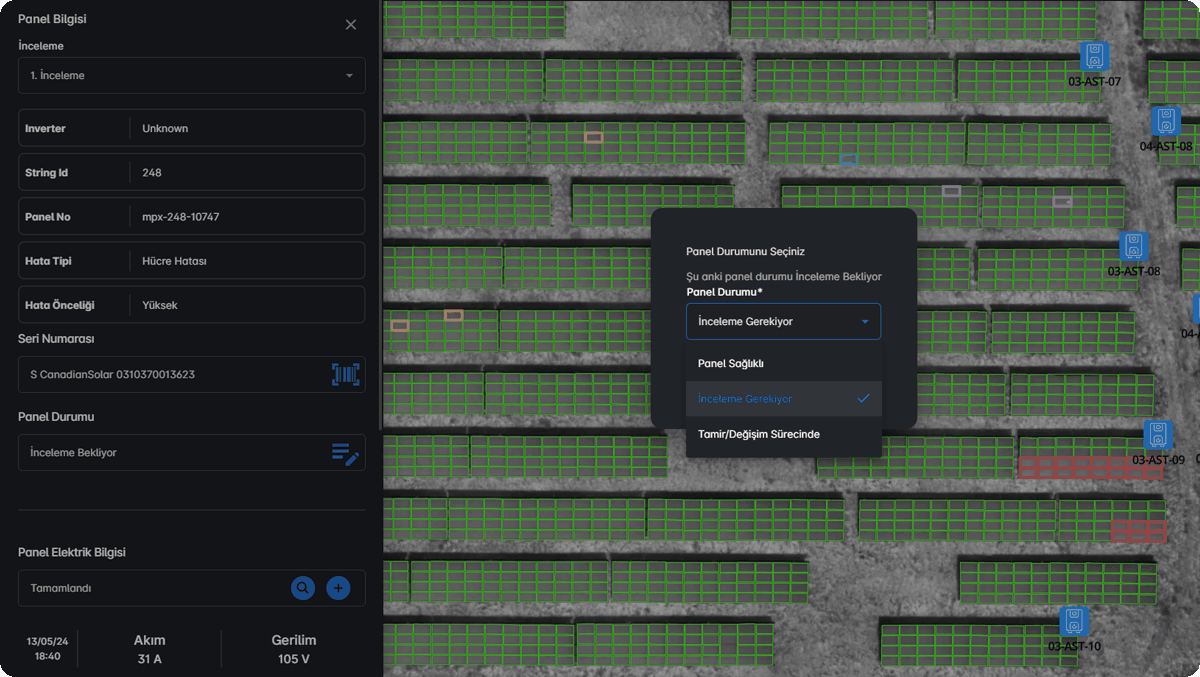Select the 03-AST-10 inverter marker

coord(1074,621)
